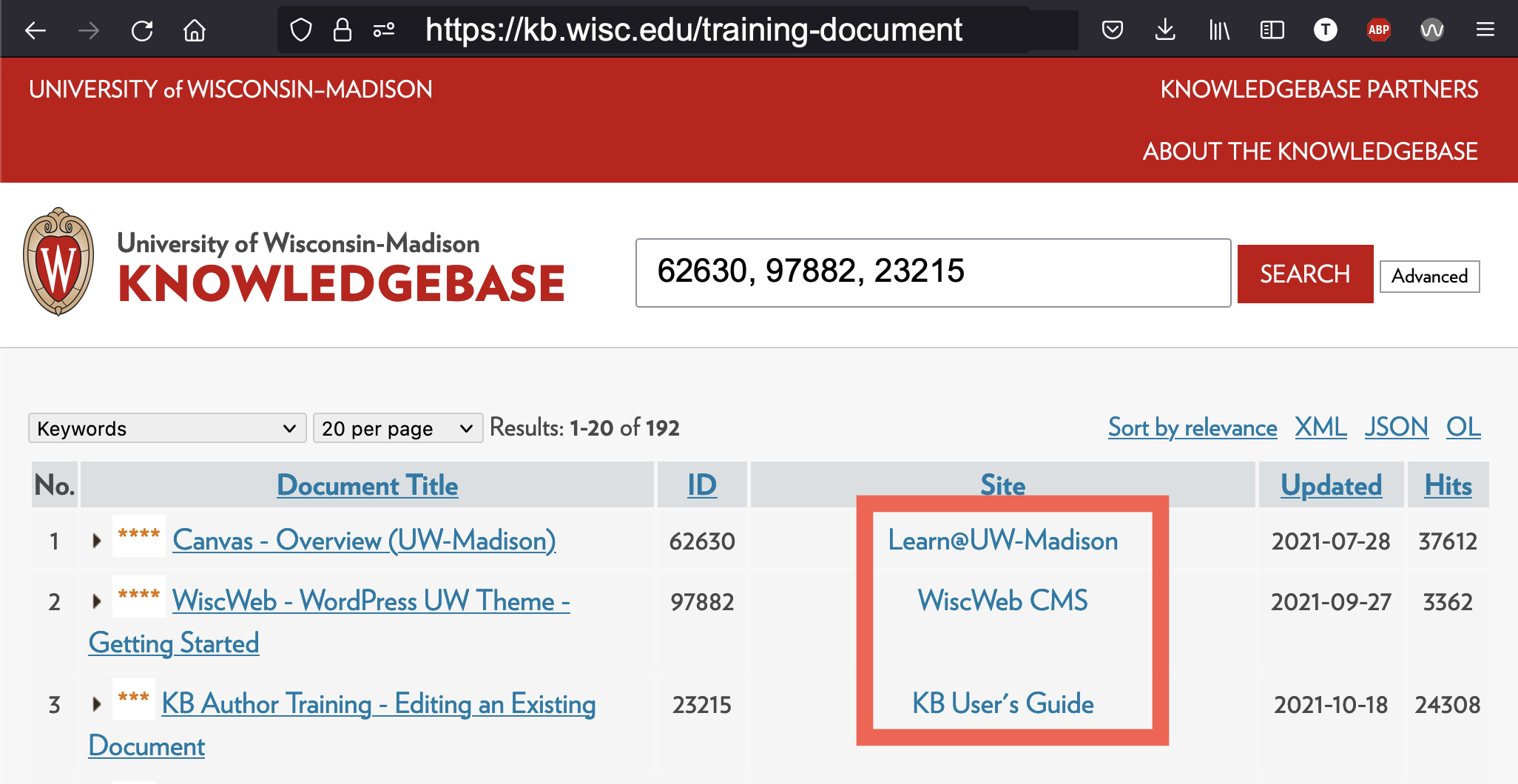Click the four-star rating on Canvas row
The width and height of the screenshot is (1518, 784).
point(139,535)
